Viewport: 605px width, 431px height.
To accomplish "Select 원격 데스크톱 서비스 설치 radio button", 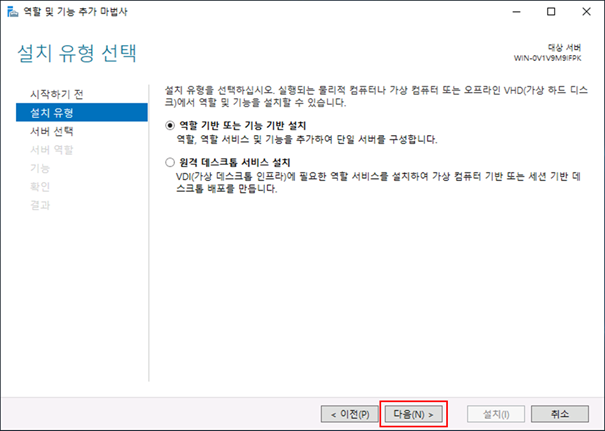I will [170, 162].
